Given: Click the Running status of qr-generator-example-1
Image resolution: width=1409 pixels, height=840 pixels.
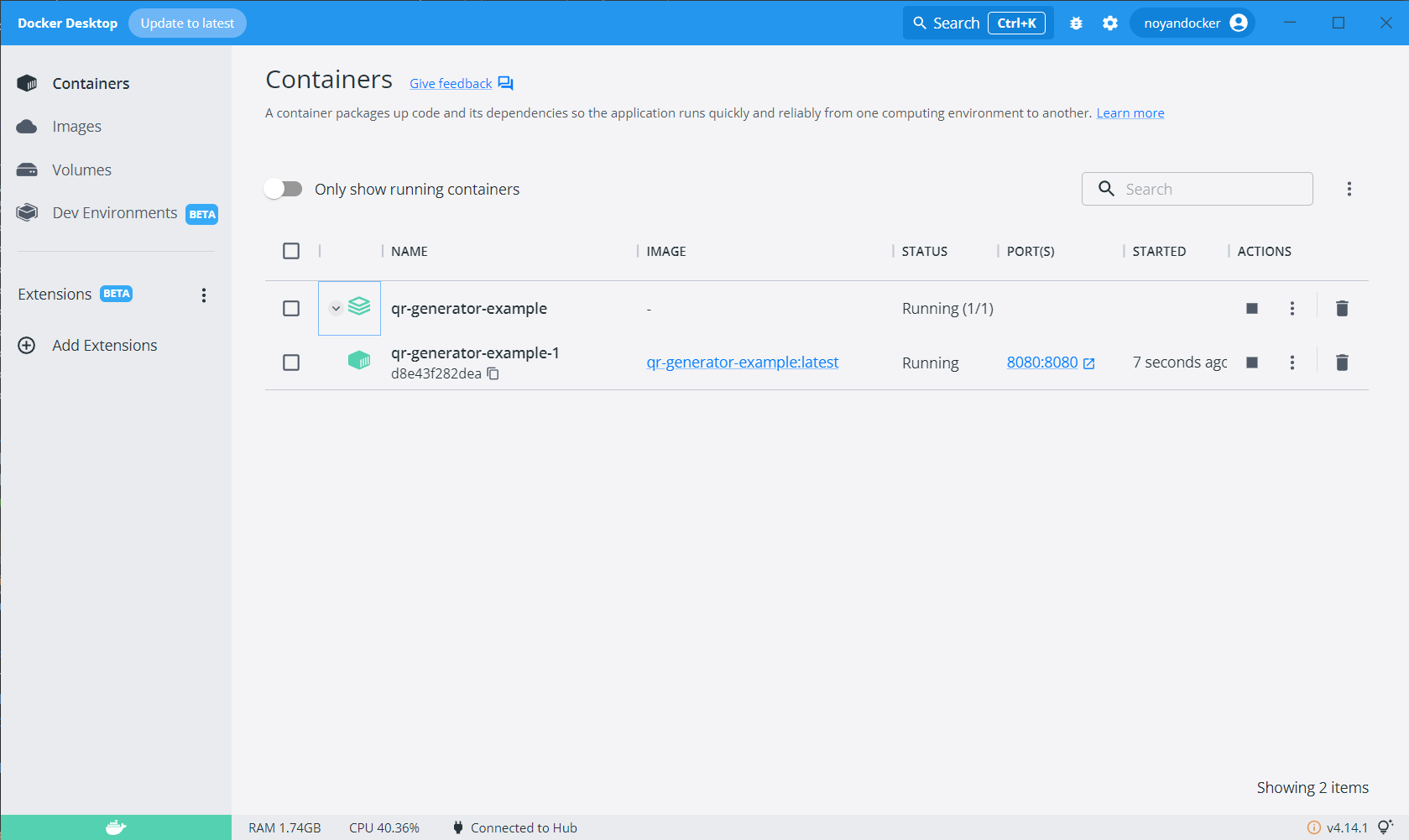Looking at the screenshot, I should point(931,363).
